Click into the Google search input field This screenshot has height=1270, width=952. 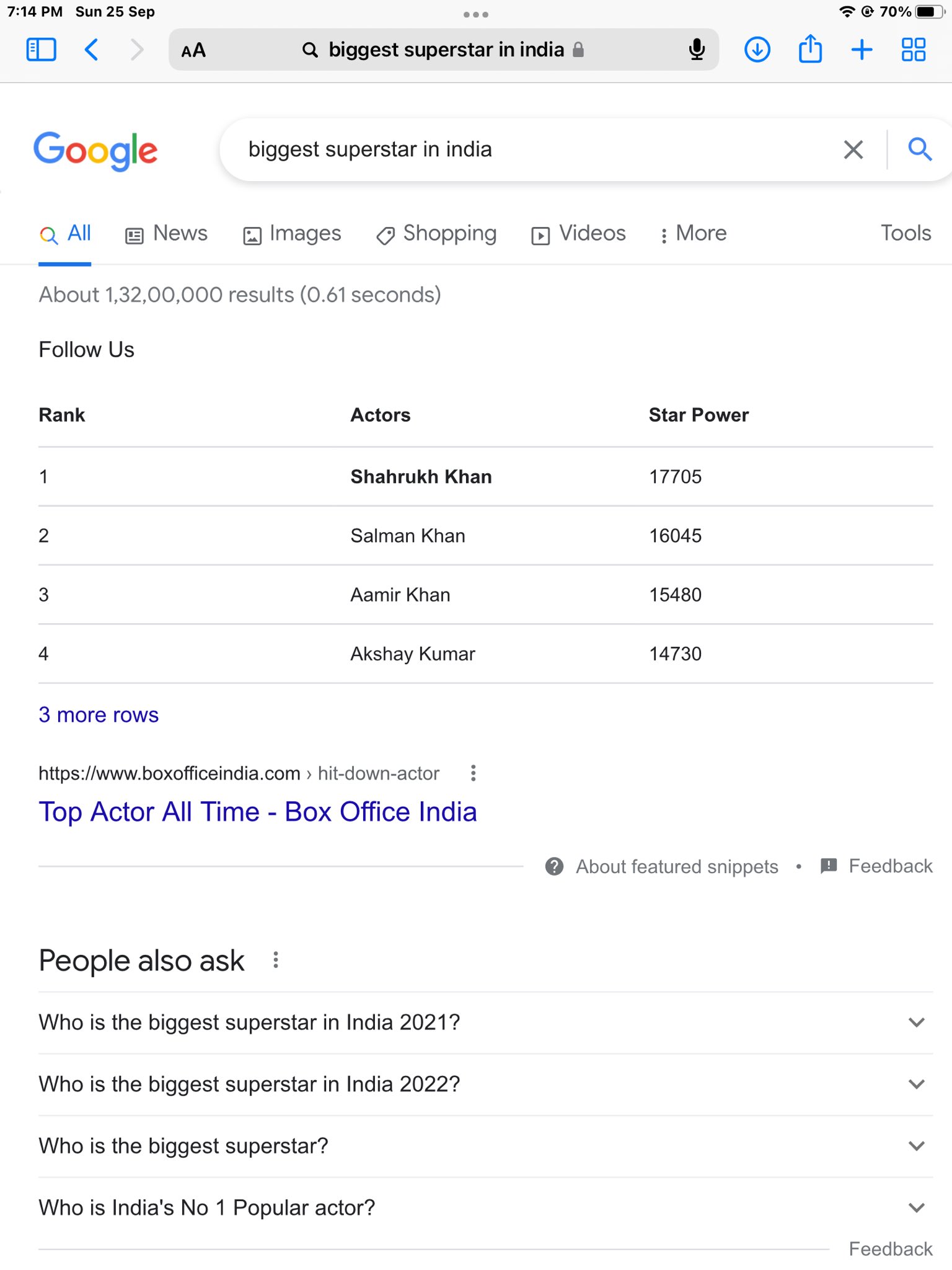pos(539,149)
